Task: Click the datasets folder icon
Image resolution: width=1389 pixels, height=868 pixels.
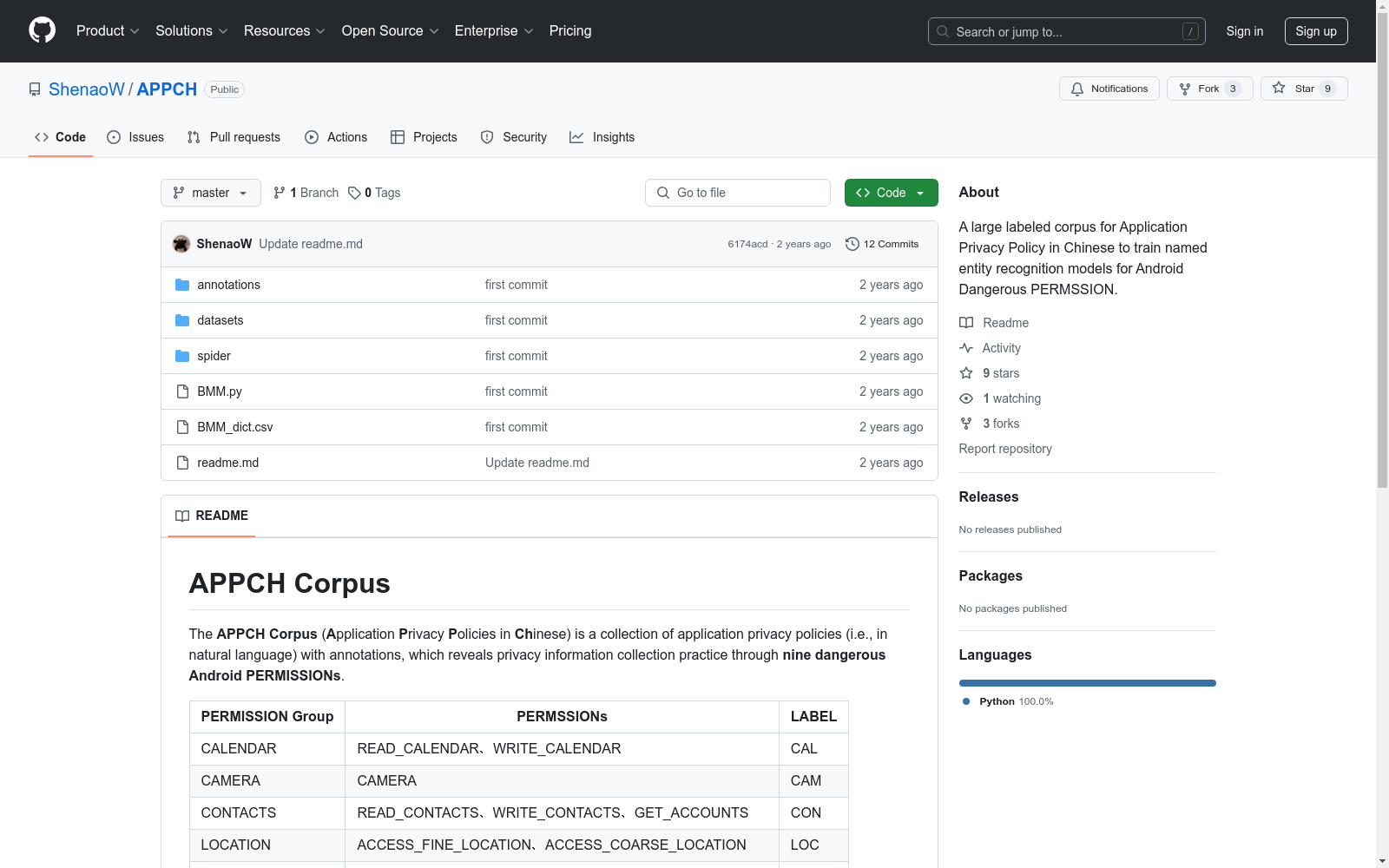Action: [182, 320]
